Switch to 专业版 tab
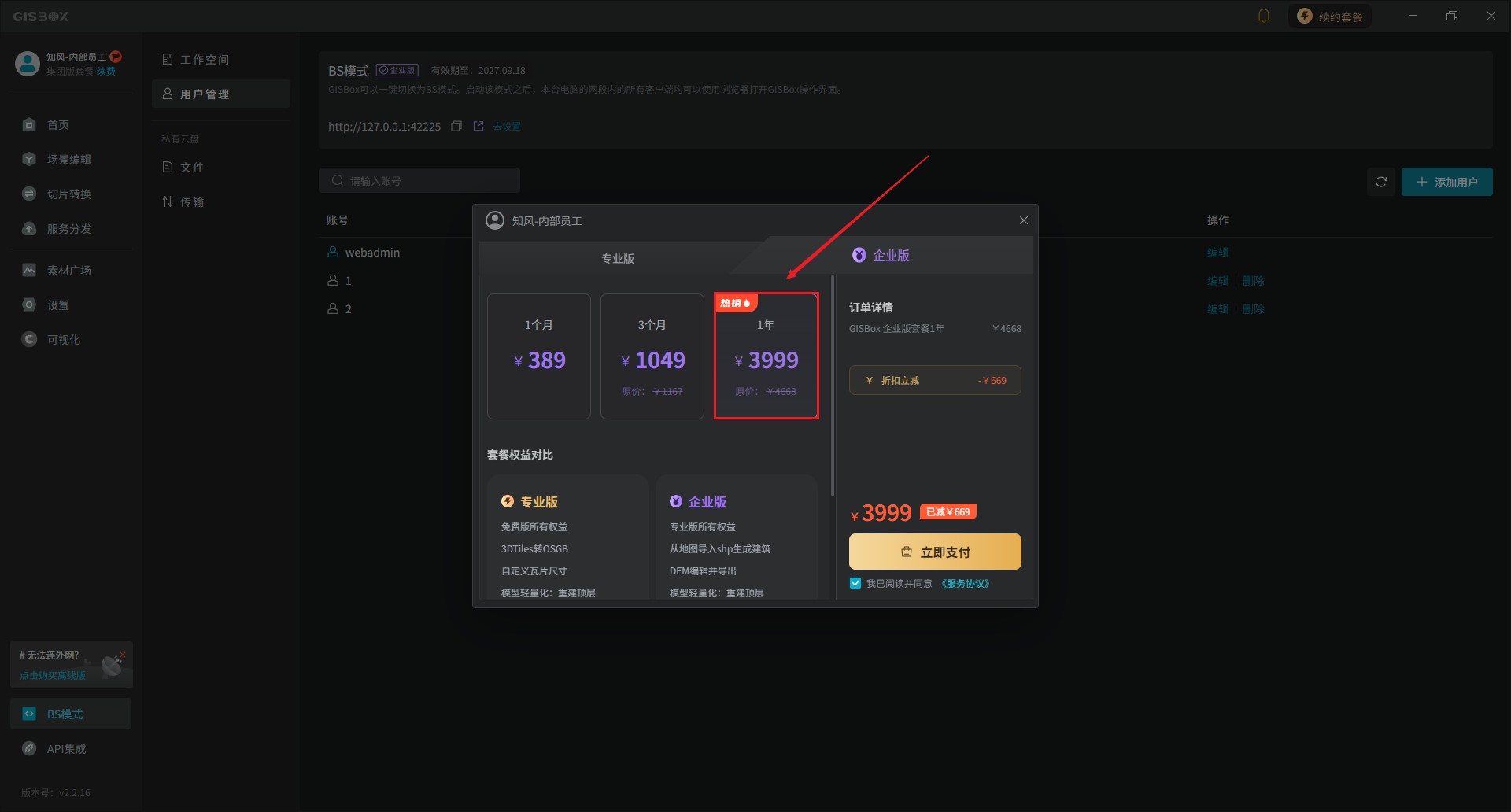 [x=618, y=259]
